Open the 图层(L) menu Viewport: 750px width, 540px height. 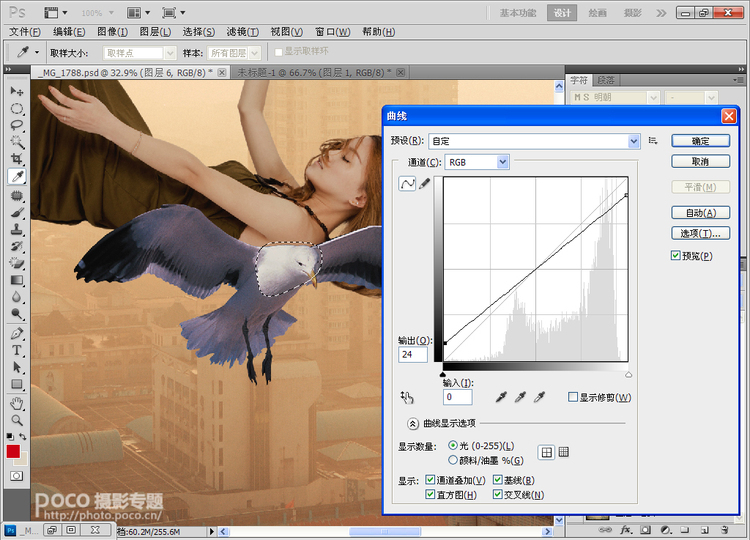(155, 32)
